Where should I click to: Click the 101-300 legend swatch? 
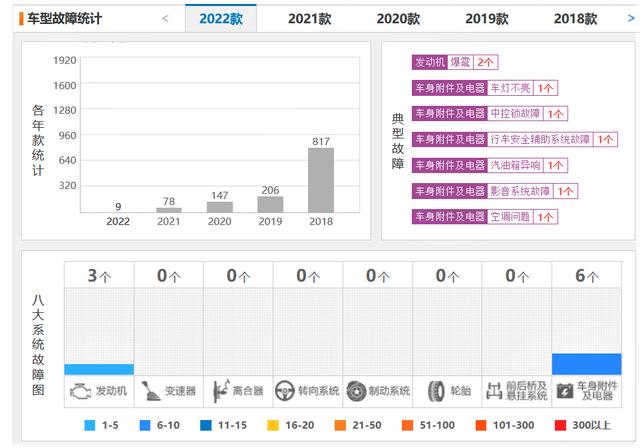click(x=481, y=425)
